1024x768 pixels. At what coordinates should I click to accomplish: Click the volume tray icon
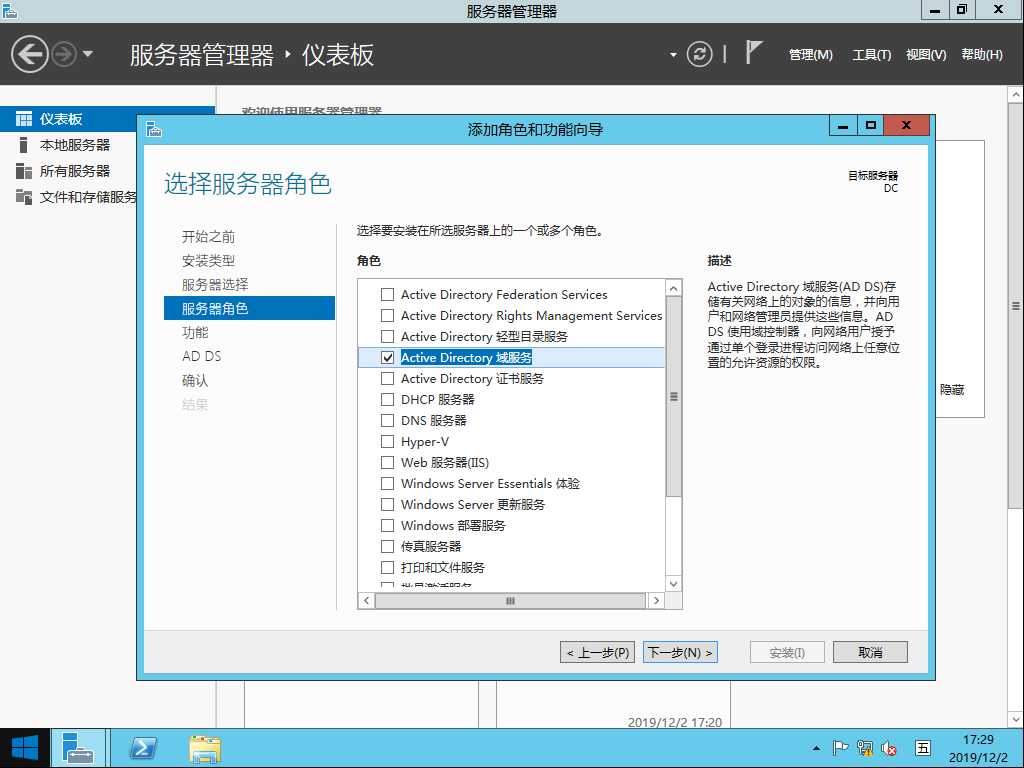889,748
